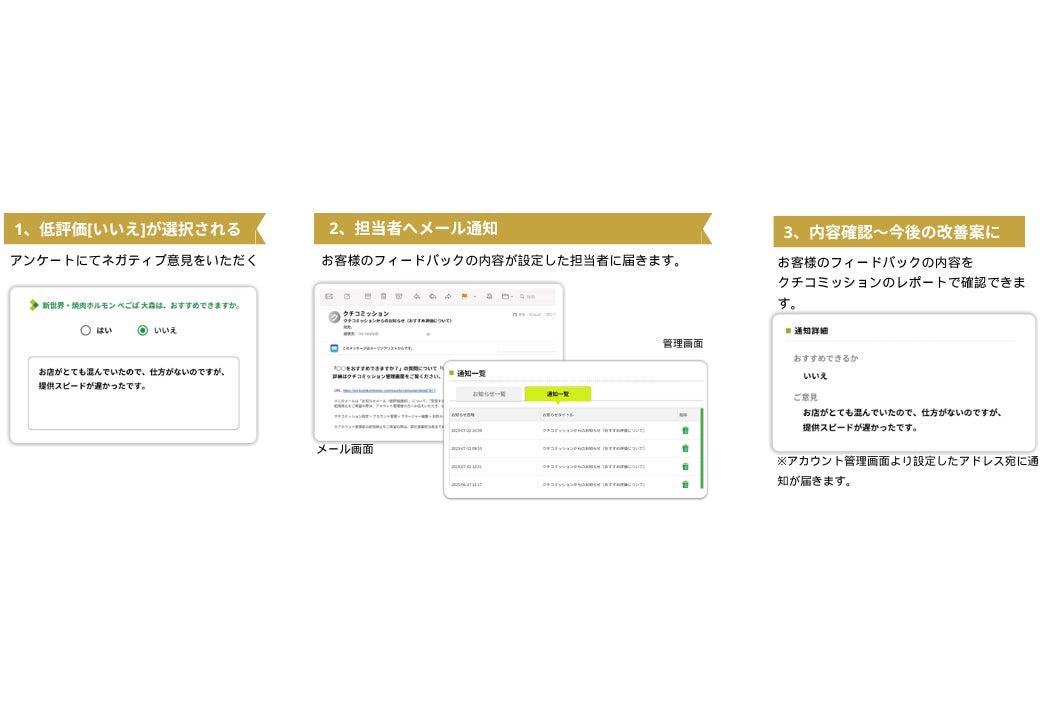Click the 通知一覧 panel heading
Screen dimensions: 1040x720
[471, 373]
